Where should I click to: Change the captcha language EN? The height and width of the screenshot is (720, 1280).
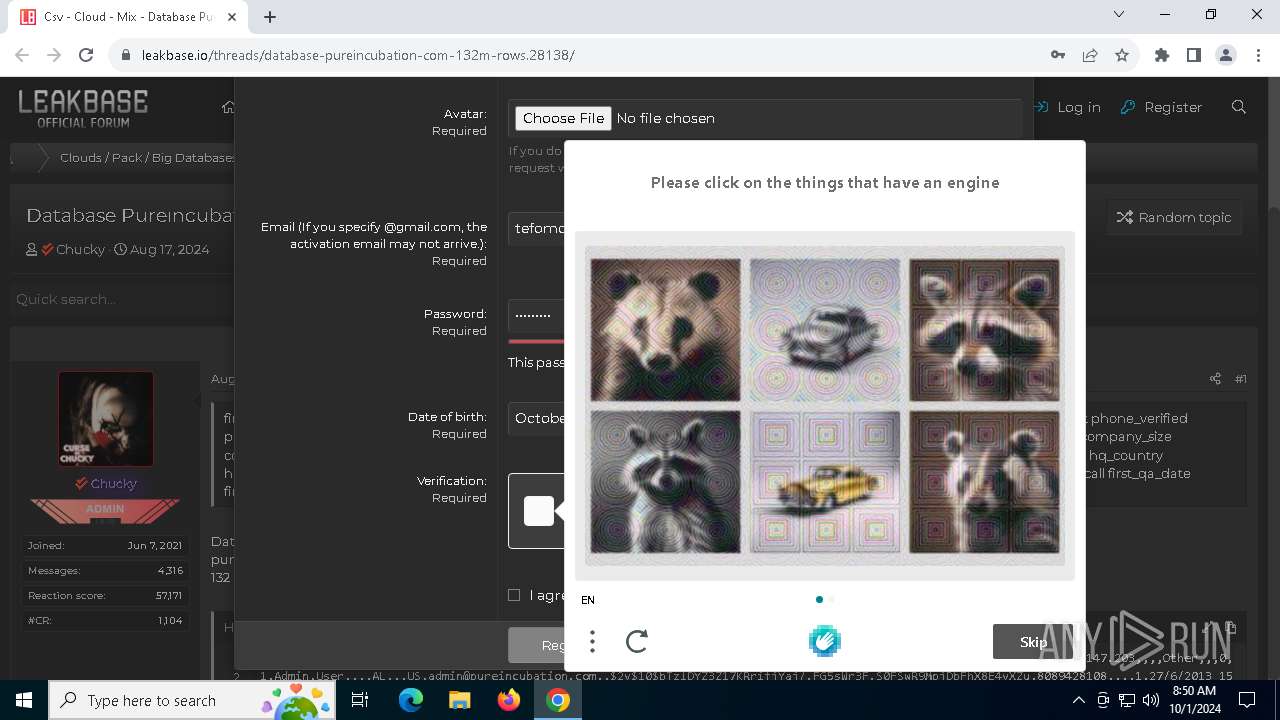588,600
